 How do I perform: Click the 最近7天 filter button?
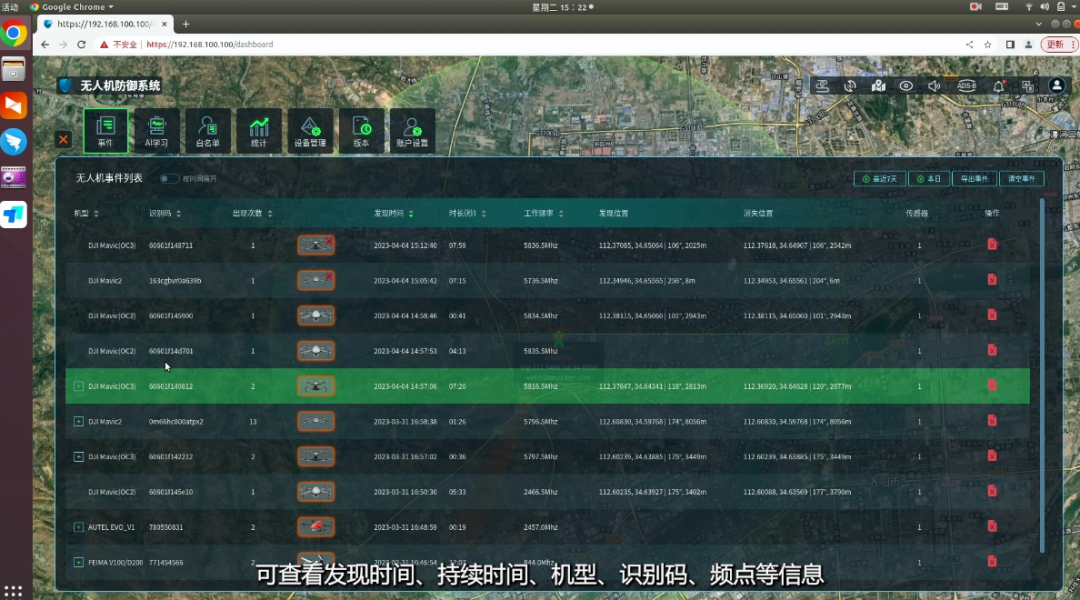(x=879, y=179)
